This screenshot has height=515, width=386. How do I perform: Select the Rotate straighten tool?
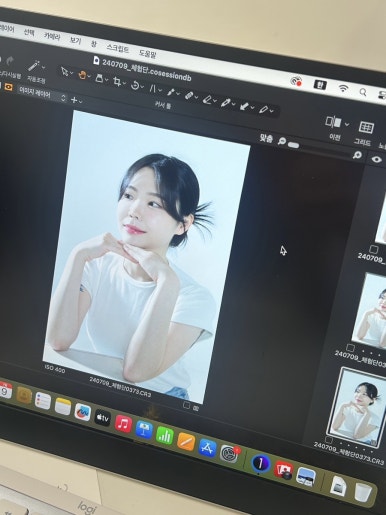coord(135,85)
